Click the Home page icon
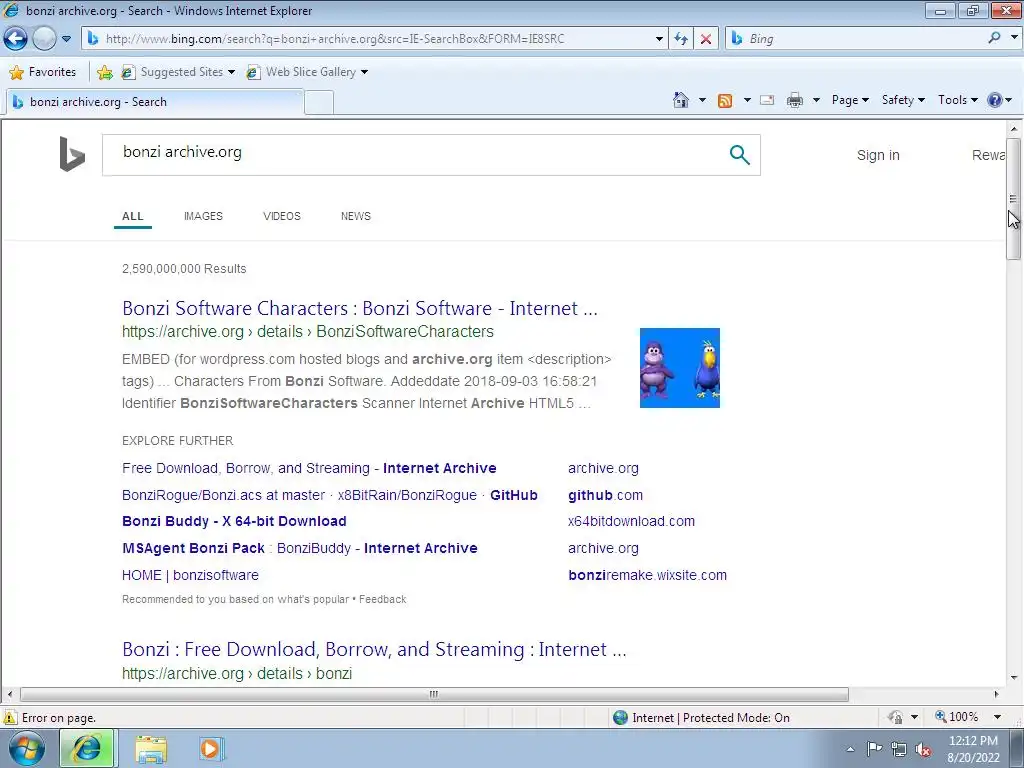The width and height of the screenshot is (1024, 768). pyautogui.click(x=680, y=100)
